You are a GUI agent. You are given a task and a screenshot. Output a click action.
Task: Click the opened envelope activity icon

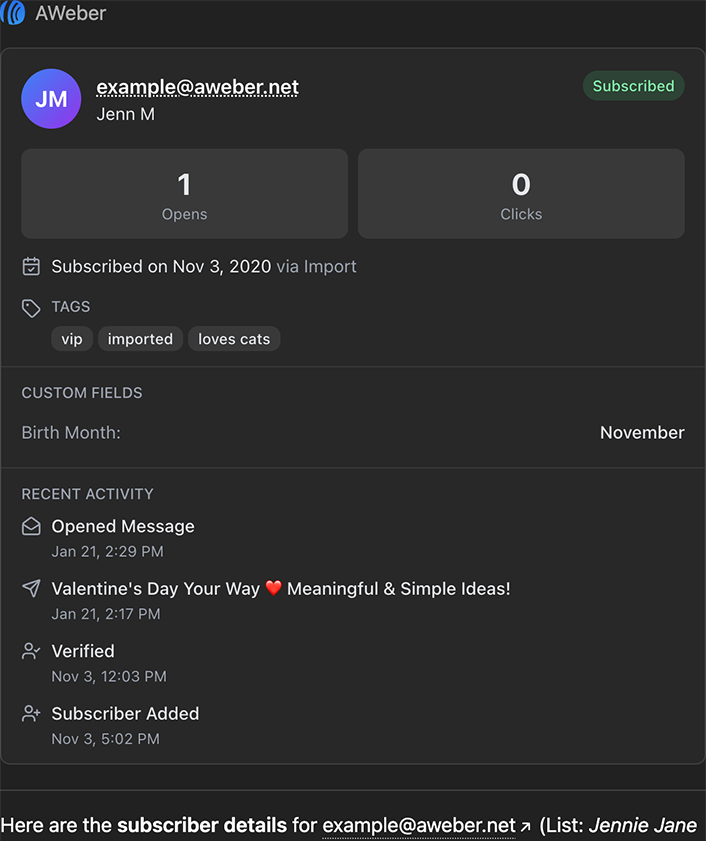(x=31, y=526)
